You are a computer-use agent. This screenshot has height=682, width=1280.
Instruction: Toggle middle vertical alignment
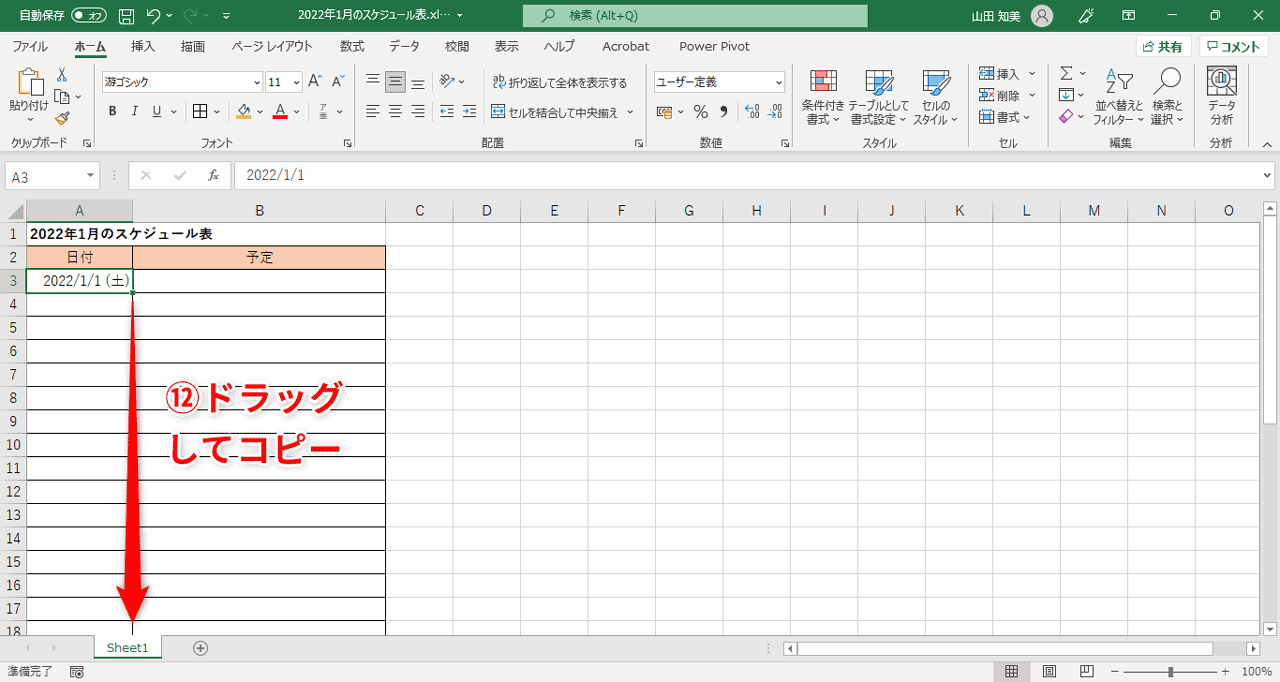point(395,82)
